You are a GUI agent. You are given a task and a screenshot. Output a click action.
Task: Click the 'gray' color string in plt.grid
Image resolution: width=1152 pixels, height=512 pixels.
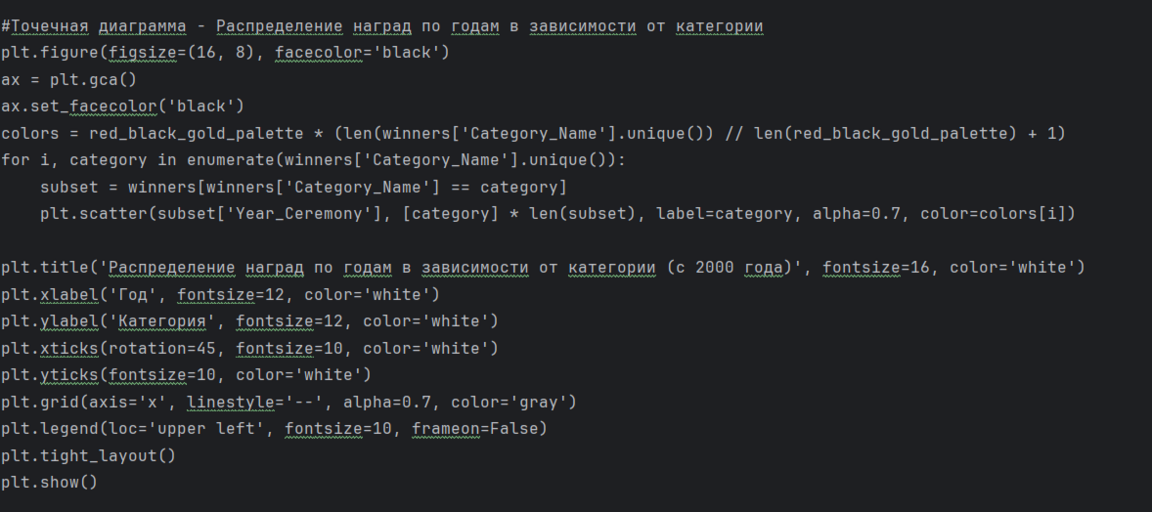tap(543, 402)
